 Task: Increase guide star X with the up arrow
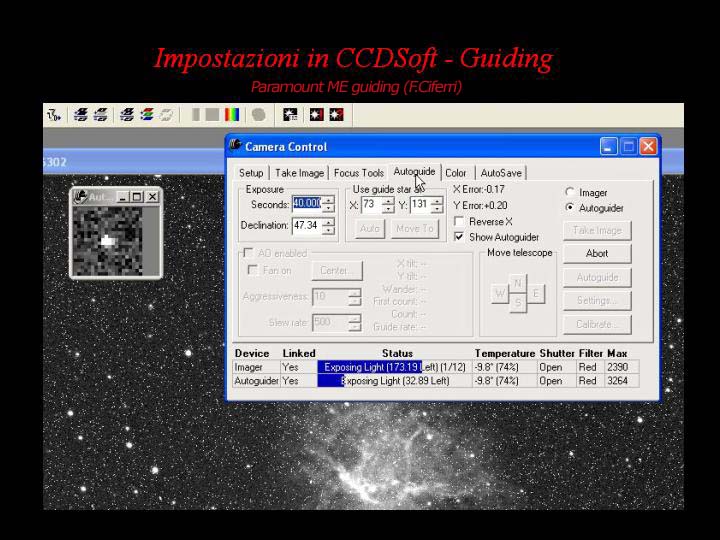(388, 200)
